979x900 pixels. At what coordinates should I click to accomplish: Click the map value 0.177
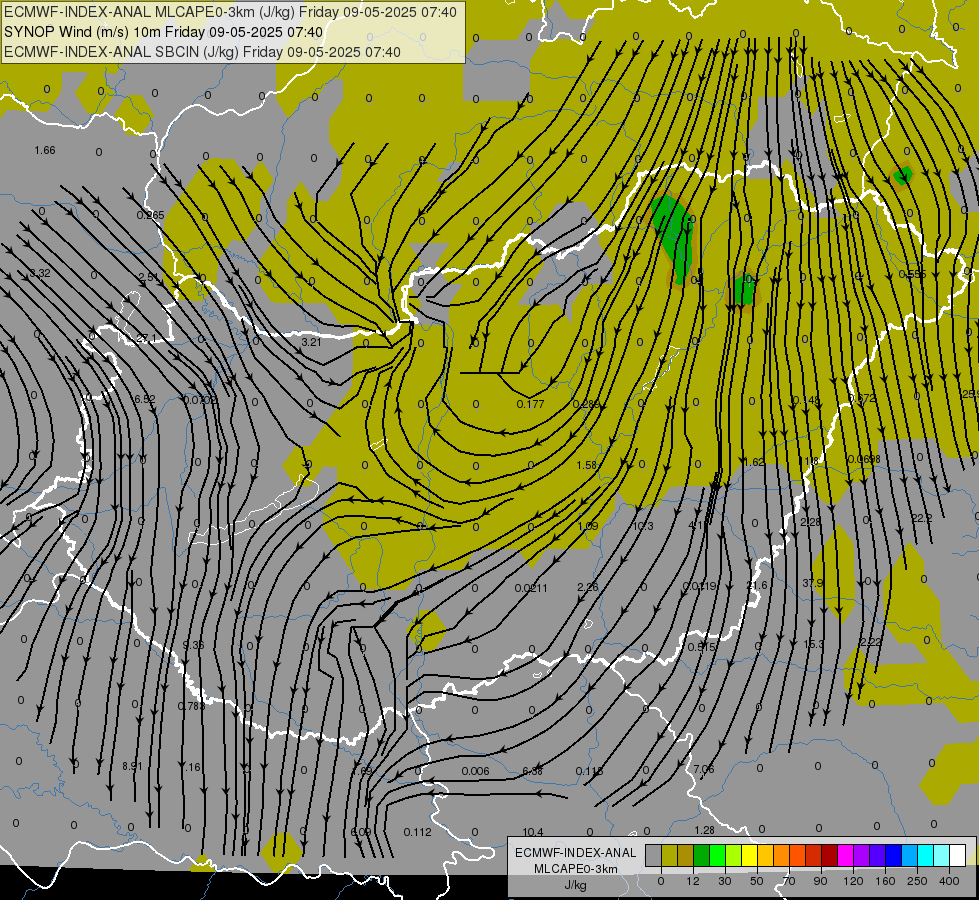531,404
